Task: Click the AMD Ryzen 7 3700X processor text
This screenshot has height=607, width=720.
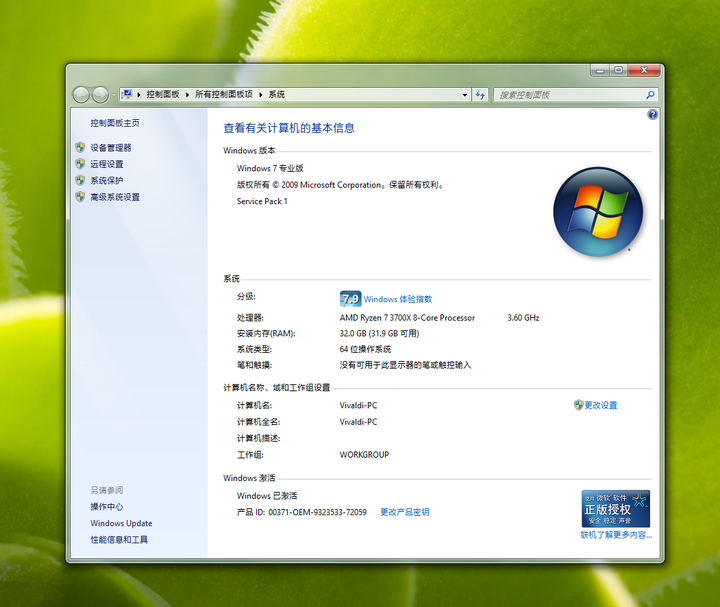Action: point(407,318)
